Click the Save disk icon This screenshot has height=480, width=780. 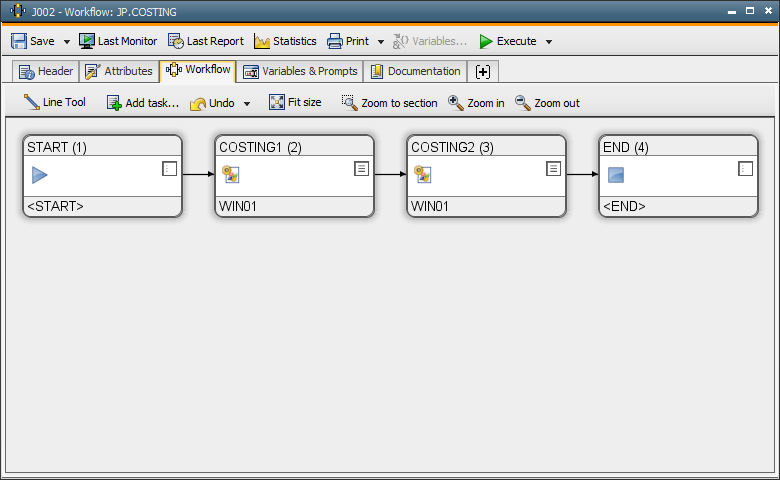click(x=19, y=41)
